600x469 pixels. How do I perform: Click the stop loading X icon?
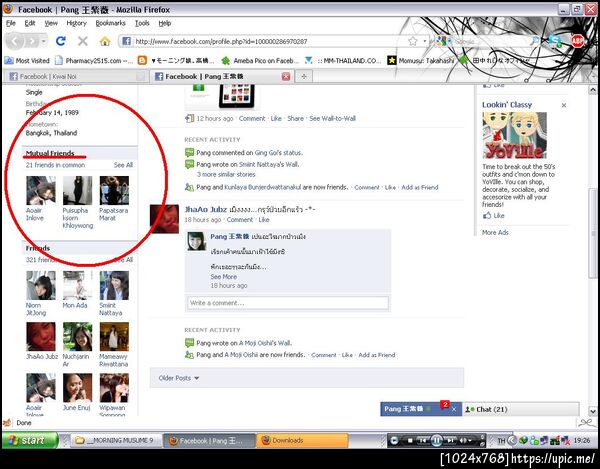[x=83, y=41]
